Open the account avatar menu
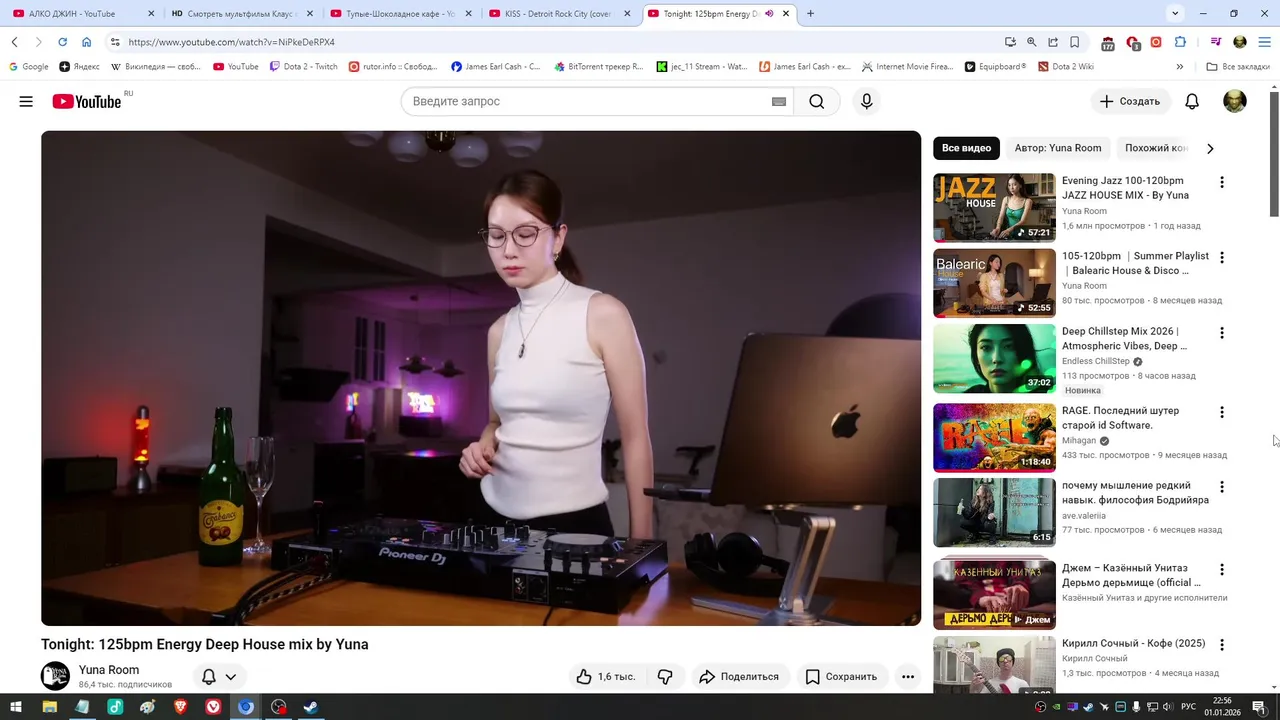The width and height of the screenshot is (1280, 720). point(1235,101)
